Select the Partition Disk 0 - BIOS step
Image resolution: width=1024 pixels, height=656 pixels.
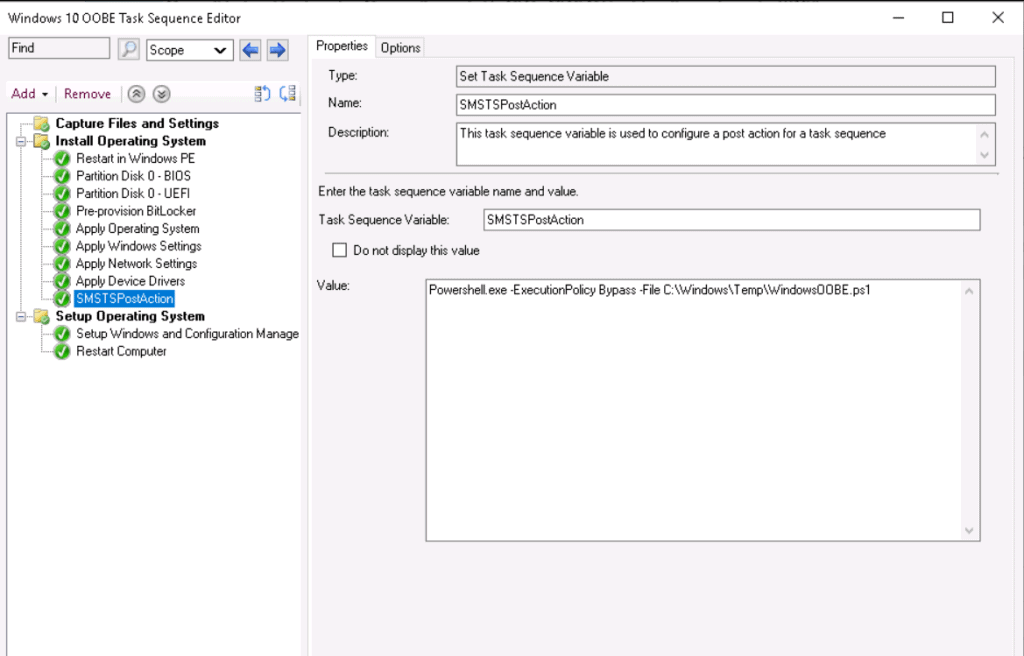133,176
